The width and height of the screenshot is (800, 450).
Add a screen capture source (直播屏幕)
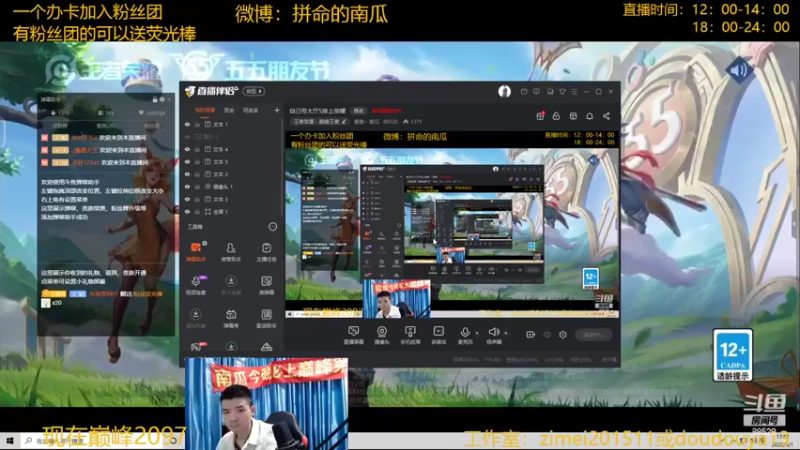(x=354, y=335)
